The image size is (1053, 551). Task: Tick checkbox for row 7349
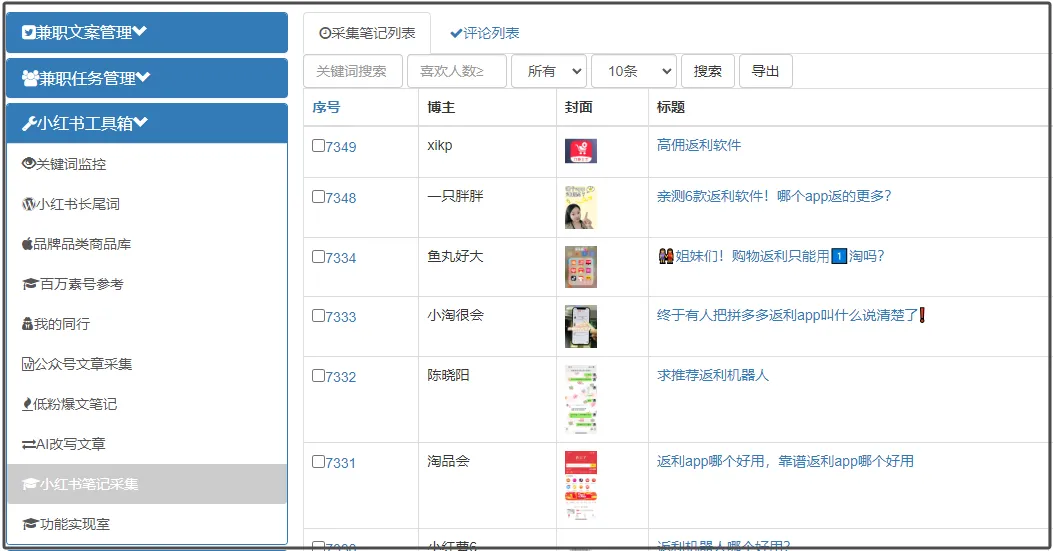(318, 145)
